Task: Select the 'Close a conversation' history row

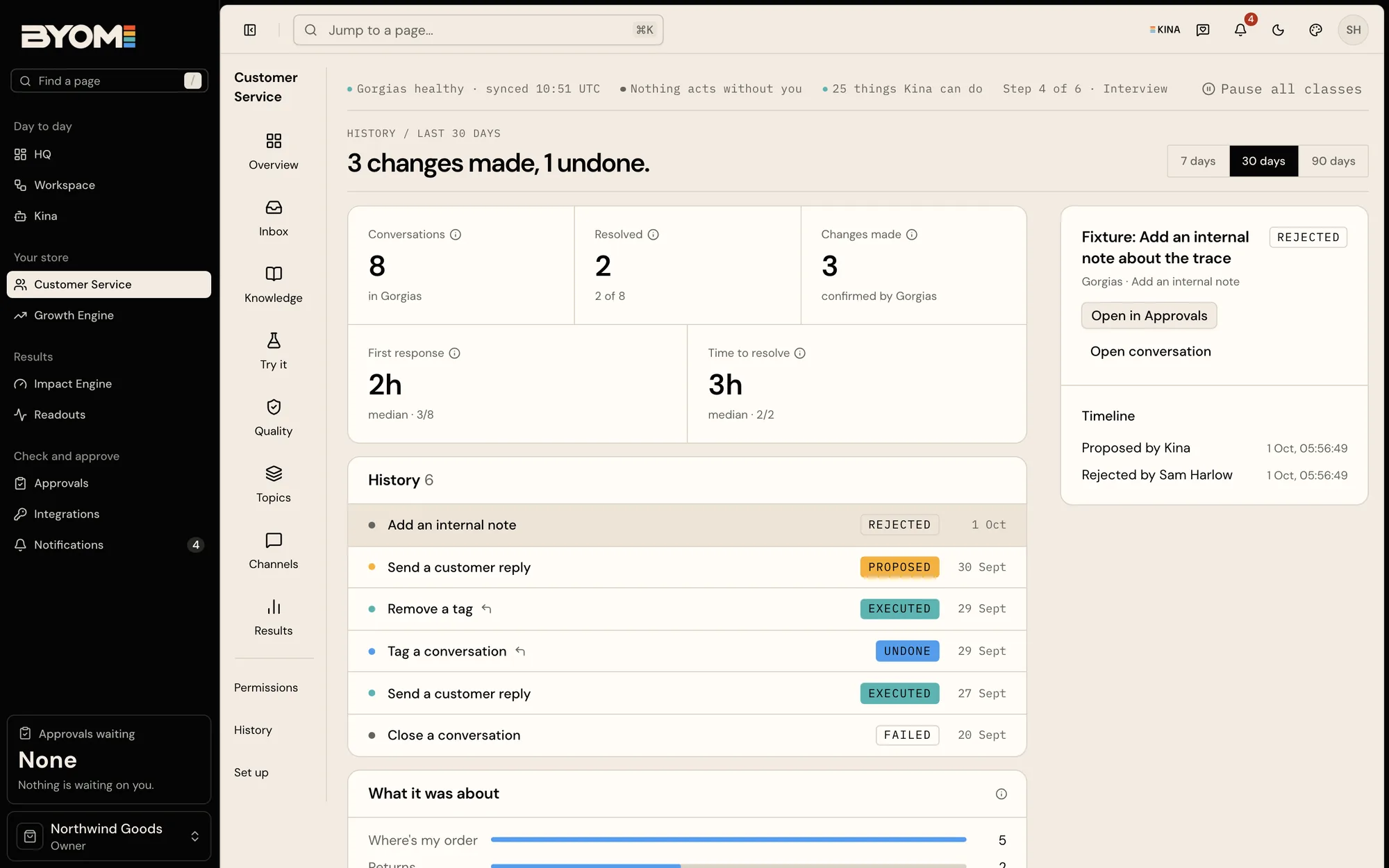Action: pyautogui.click(x=687, y=735)
